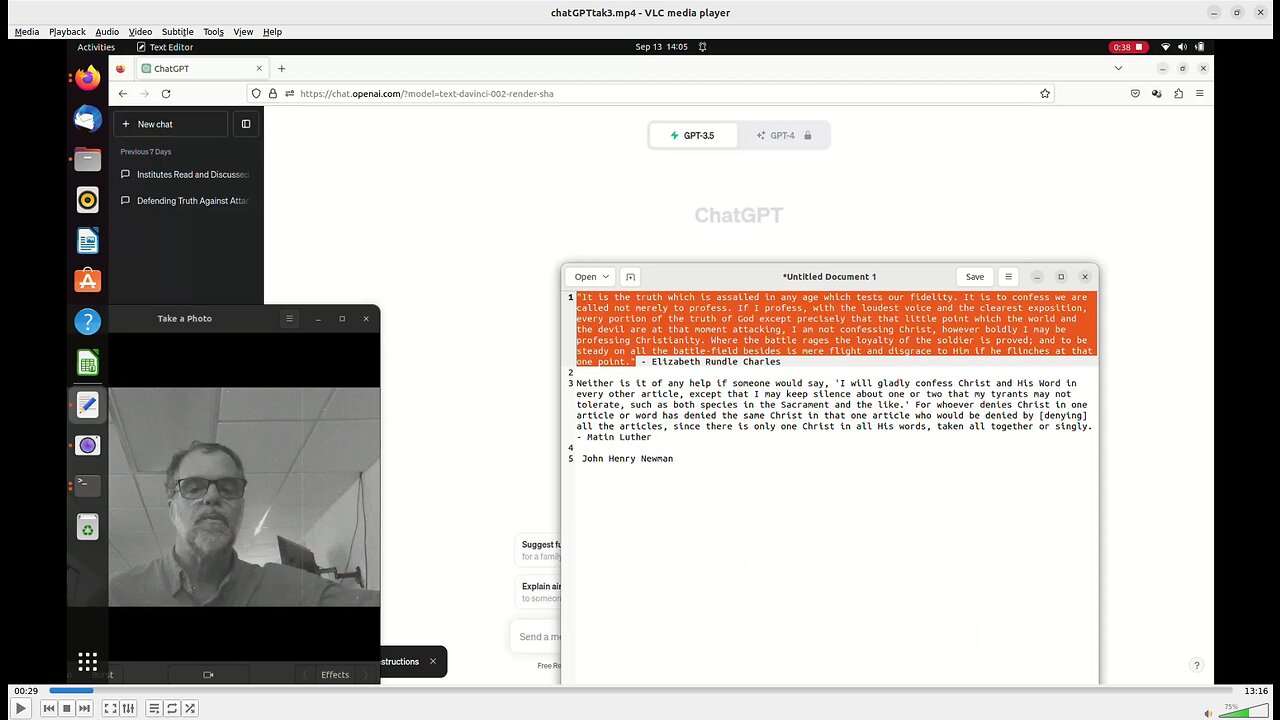Click the Sep 13 14:05 clock
Viewport: 1280px width, 720px height.
click(x=661, y=47)
